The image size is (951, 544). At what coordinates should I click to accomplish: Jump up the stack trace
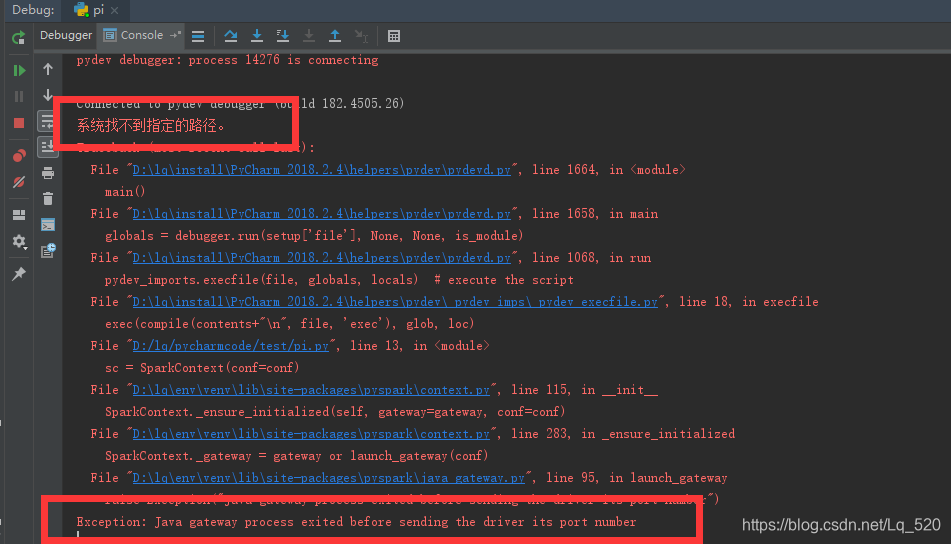tap(48, 69)
